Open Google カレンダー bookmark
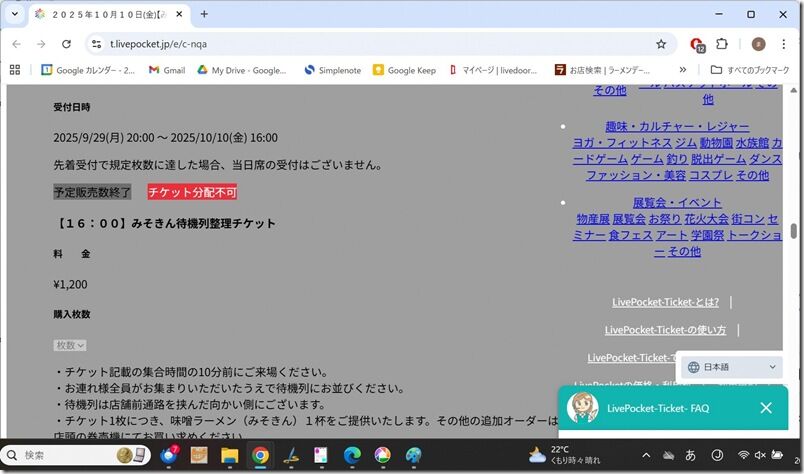 (88, 70)
